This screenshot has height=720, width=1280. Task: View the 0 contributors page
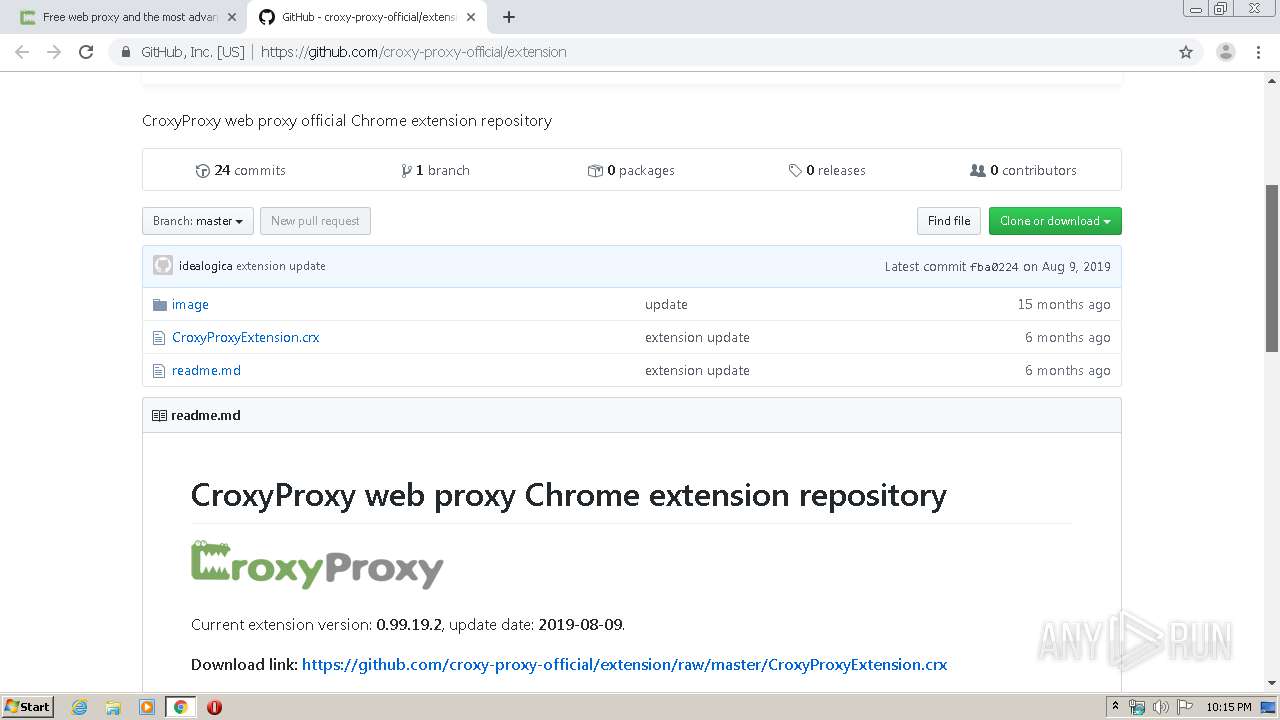click(1023, 170)
